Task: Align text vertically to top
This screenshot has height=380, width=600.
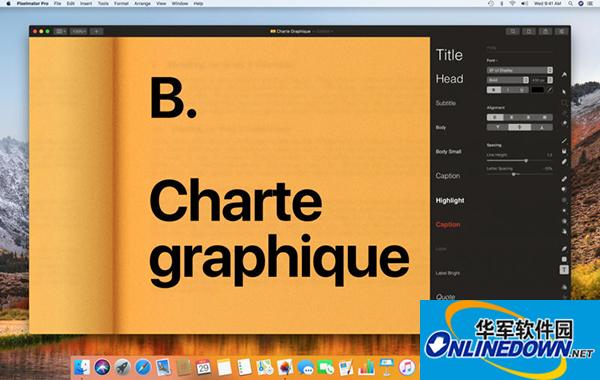Action: (497, 127)
